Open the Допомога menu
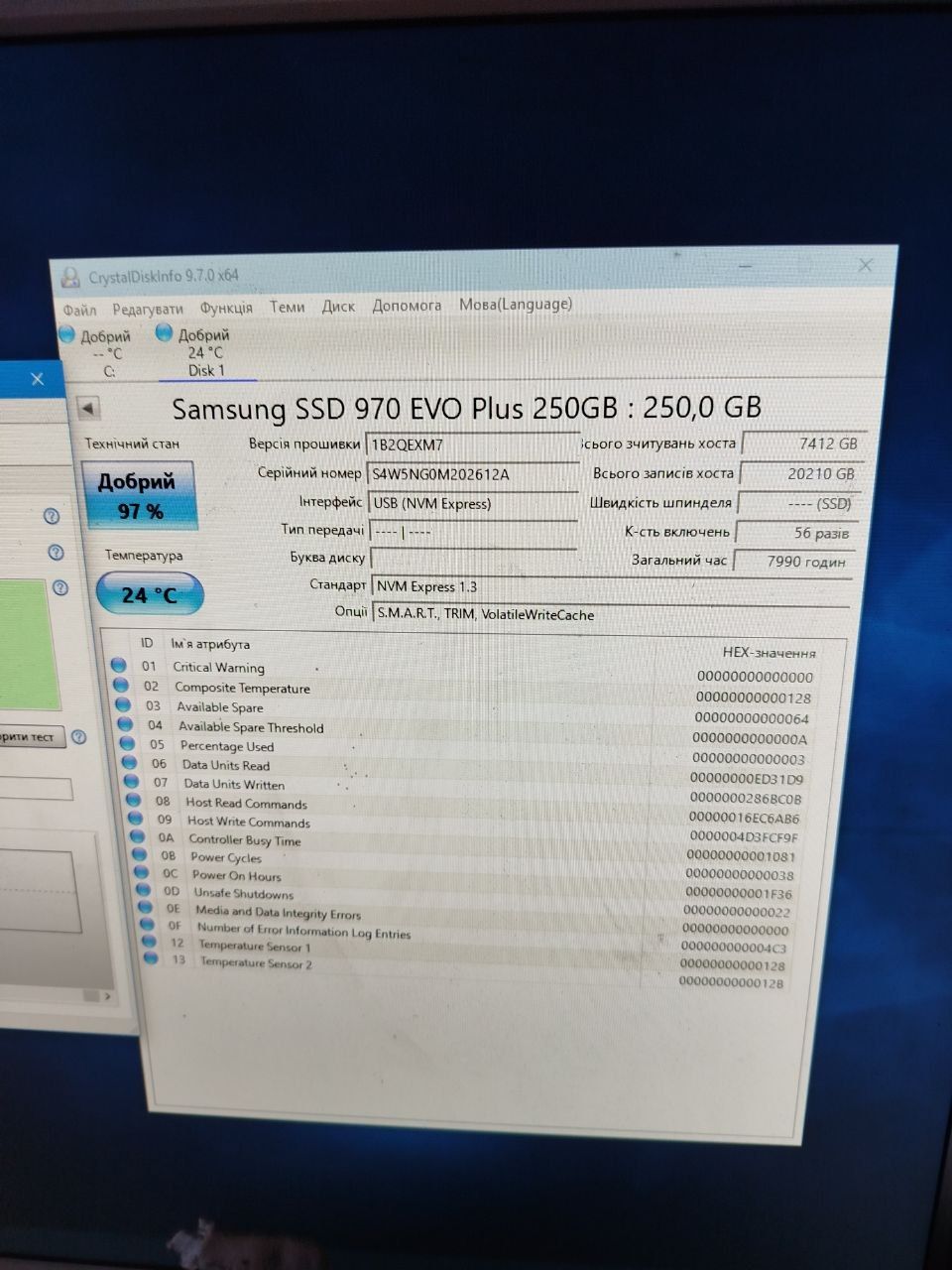The width and height of the screenshot is (952, 1270). 407,306
